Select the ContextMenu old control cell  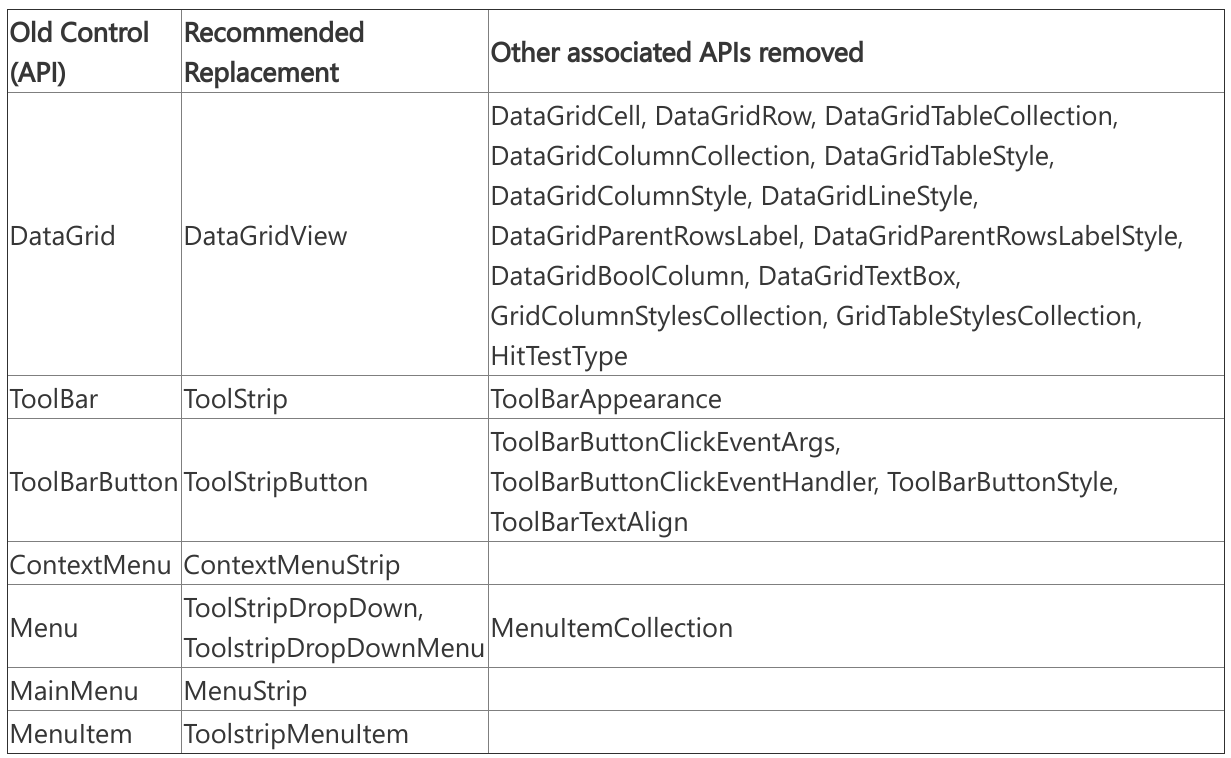[x=91, y=565]
